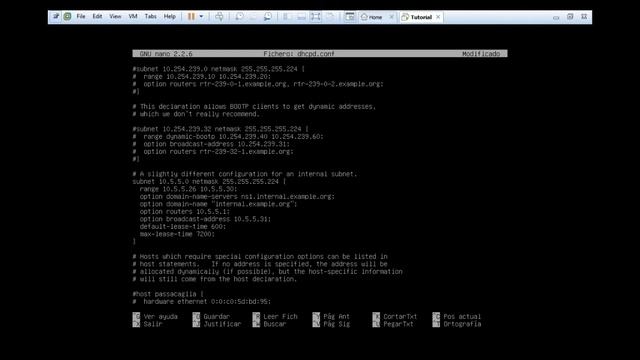Click the 'max-lease-time 7200;' line
640x360 pixels.
coord(177,234)
